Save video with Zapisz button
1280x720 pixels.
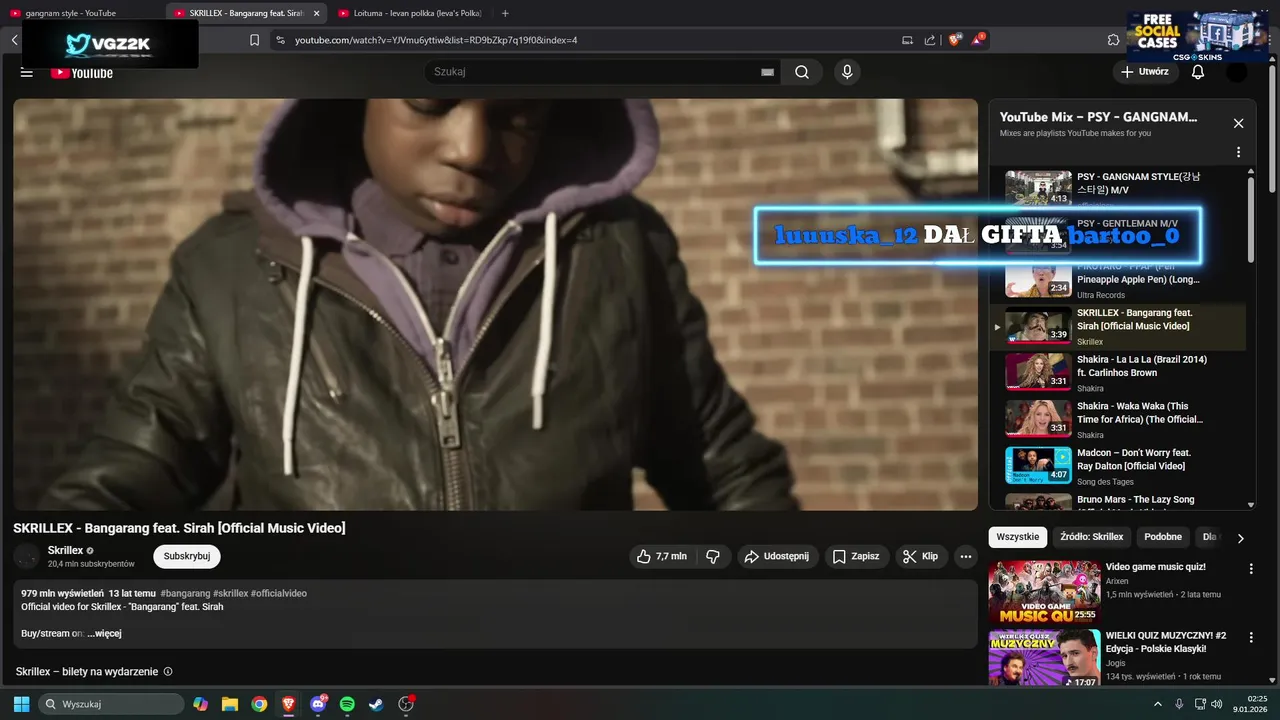(856, 556)
